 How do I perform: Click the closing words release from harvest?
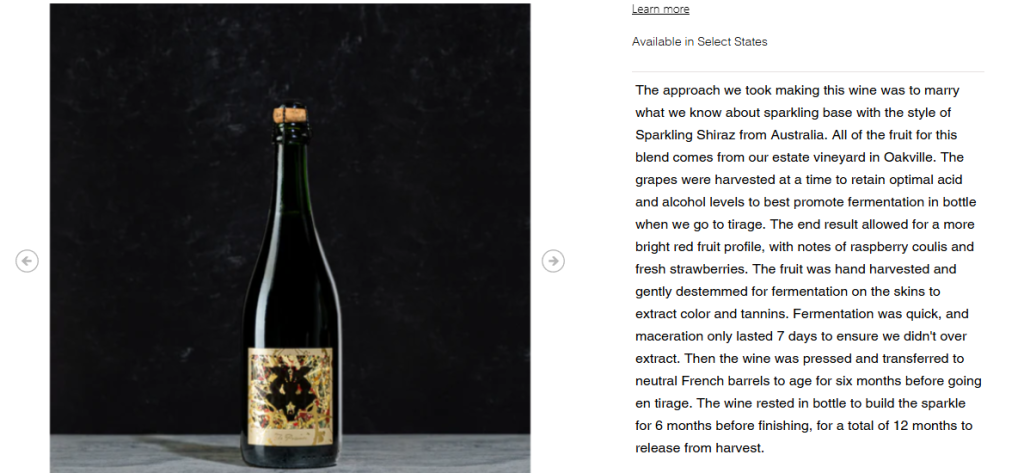pyautogui.click(x=700, y=448)
